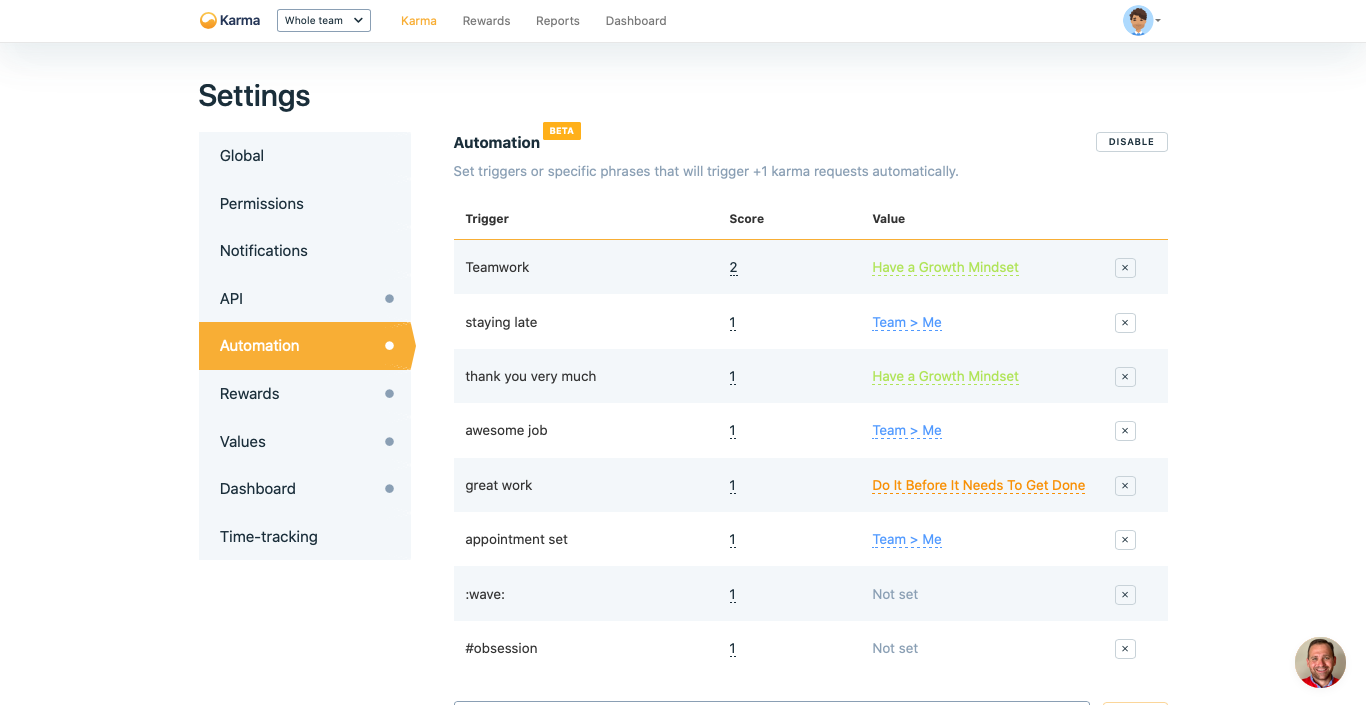Click the #obsession trigger text
The height and width of the screenshot is (705, 1366).
point(501,649)
